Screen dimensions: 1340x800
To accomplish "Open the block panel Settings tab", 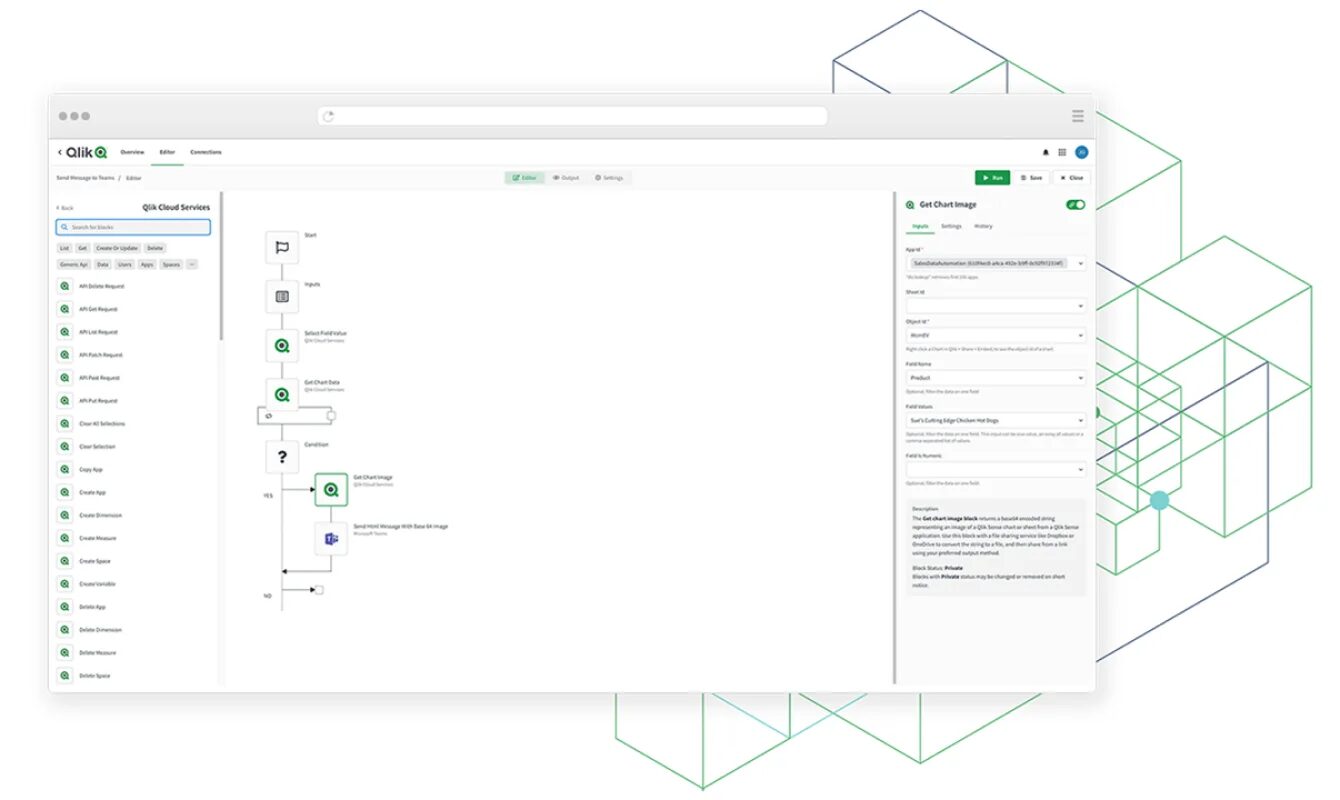I will pos(951,226).
